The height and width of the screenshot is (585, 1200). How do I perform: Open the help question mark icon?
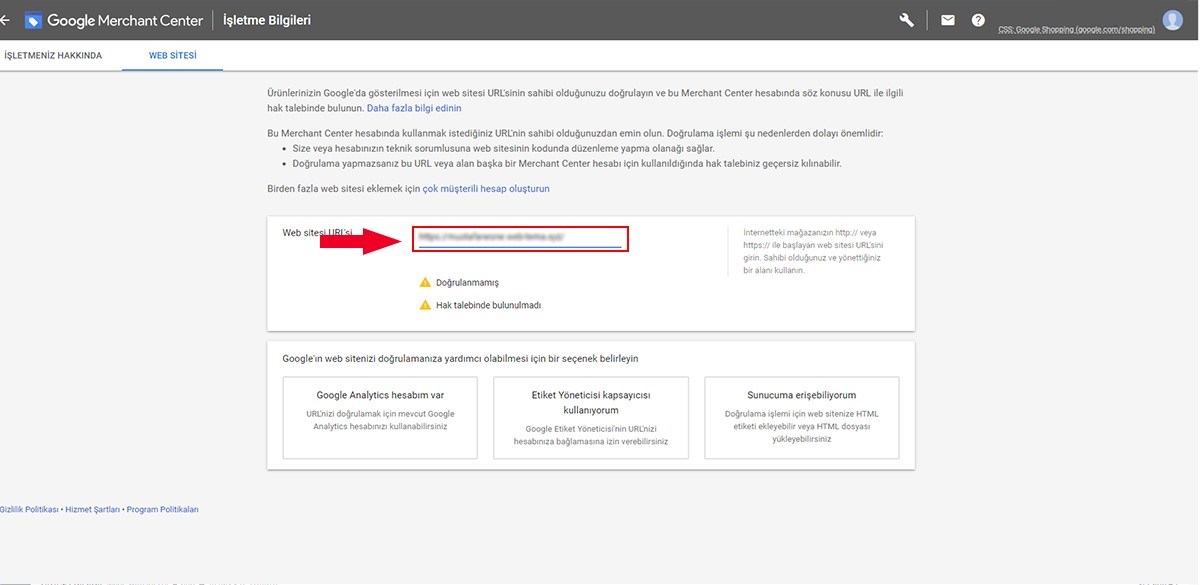tap(978, 20)
